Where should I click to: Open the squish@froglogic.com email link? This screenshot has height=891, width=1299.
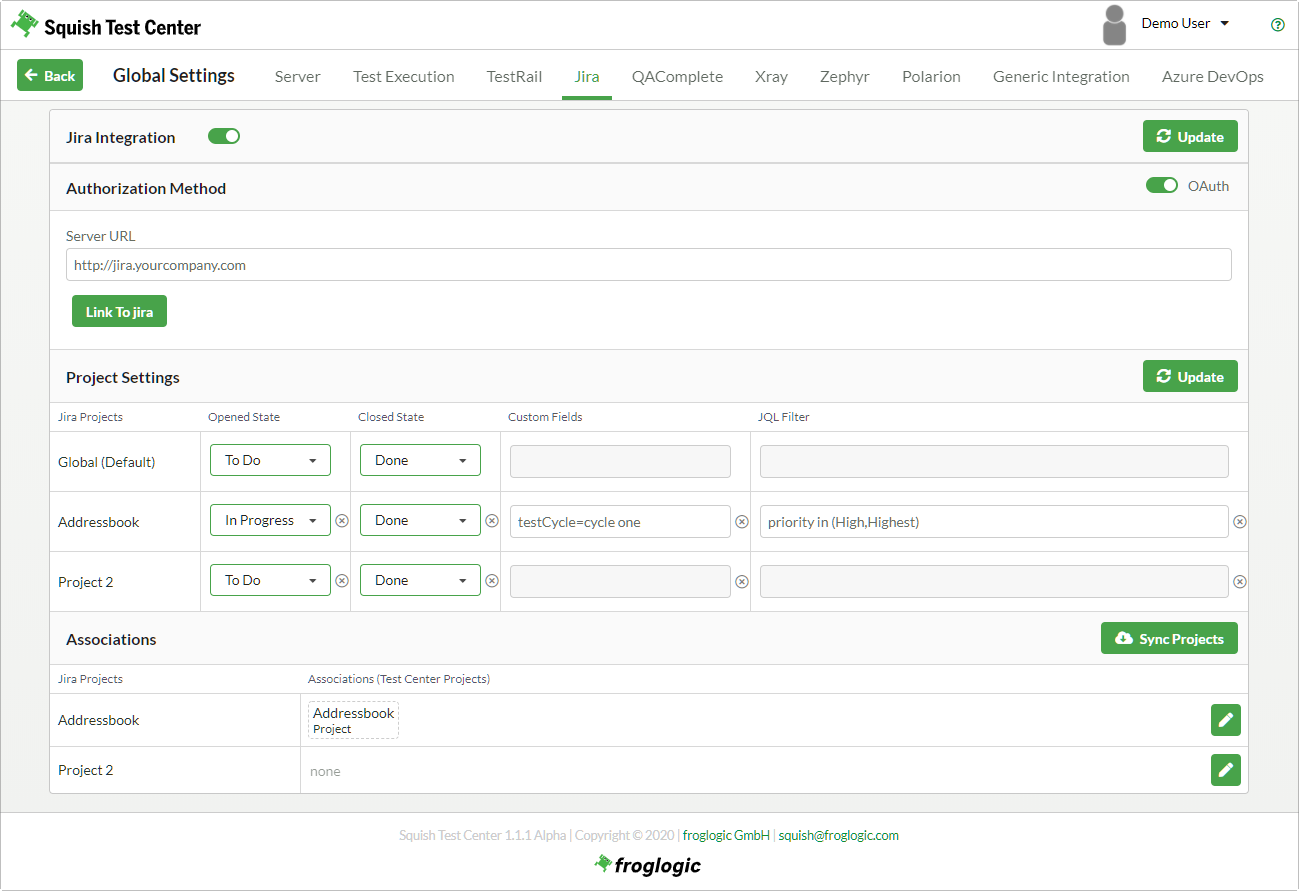[838, 836]
